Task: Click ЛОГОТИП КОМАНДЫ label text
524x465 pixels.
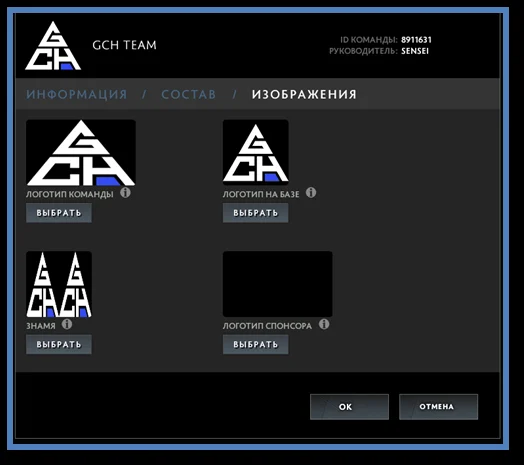Action: click(70, 194)
